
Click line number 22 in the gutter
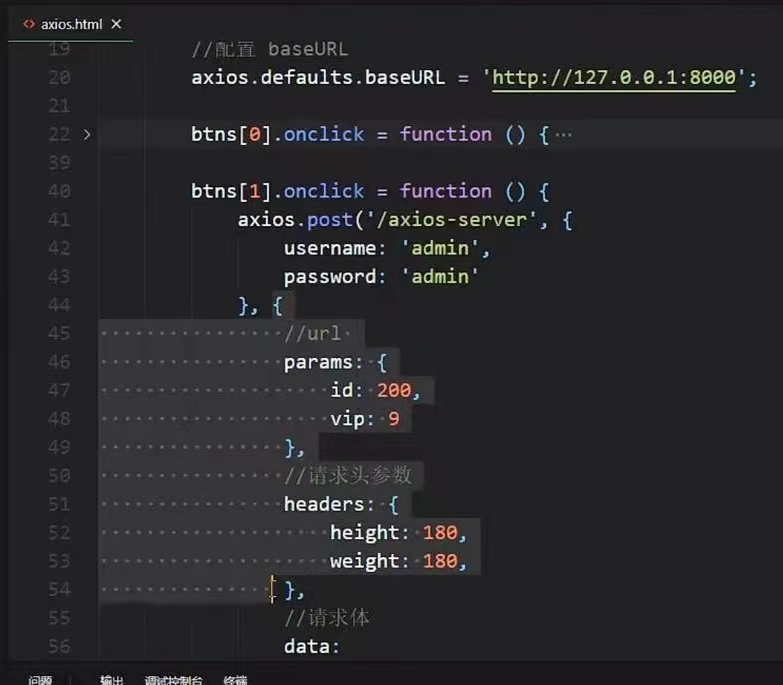59,134
